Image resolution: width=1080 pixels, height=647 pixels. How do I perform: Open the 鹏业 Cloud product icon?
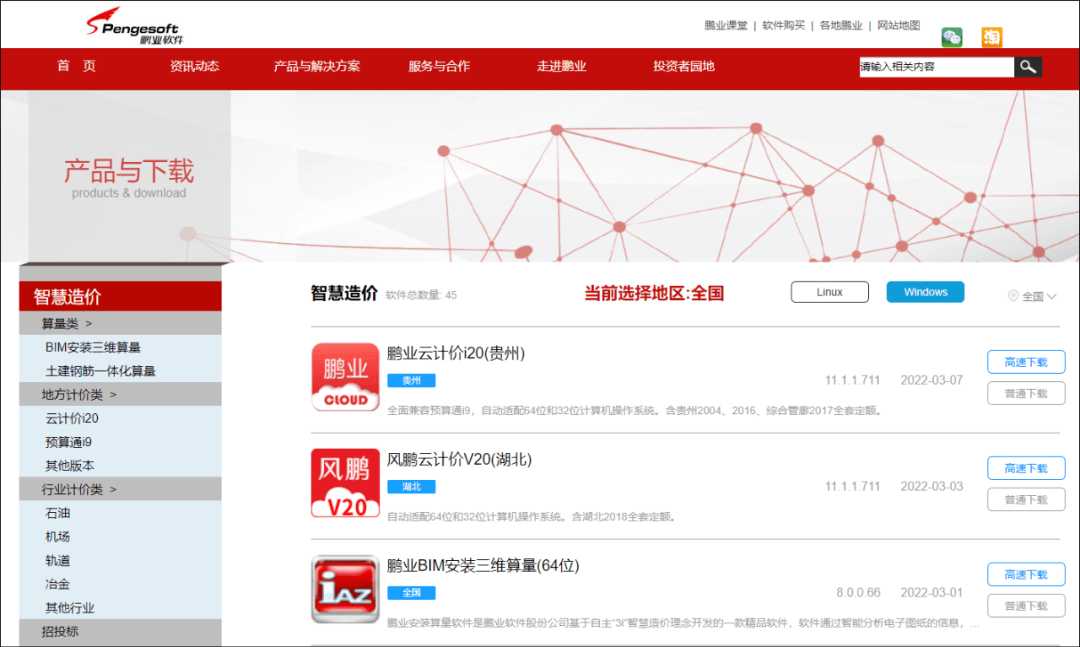point(345,377)
